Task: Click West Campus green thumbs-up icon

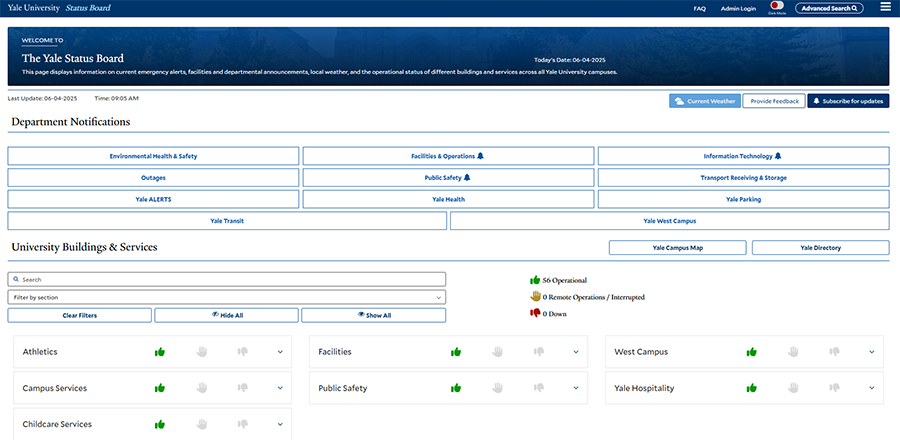Action: tap(751, 352)
